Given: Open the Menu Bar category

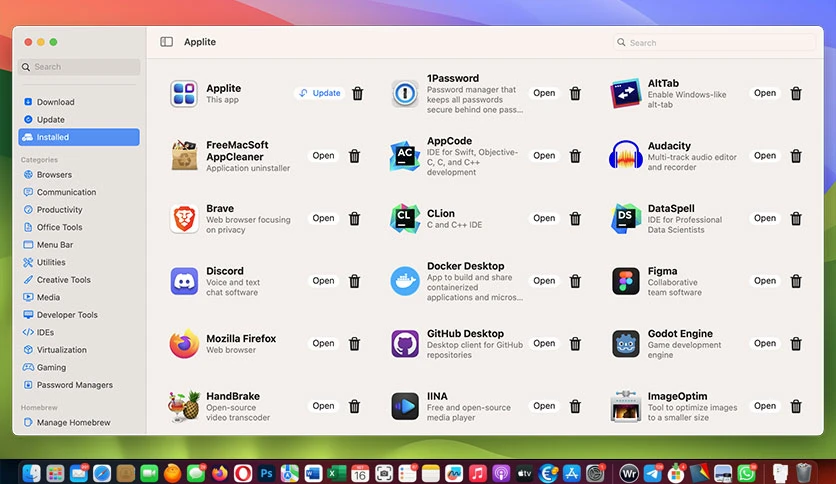Looking at the screenshot, I should tap(79, 245).
